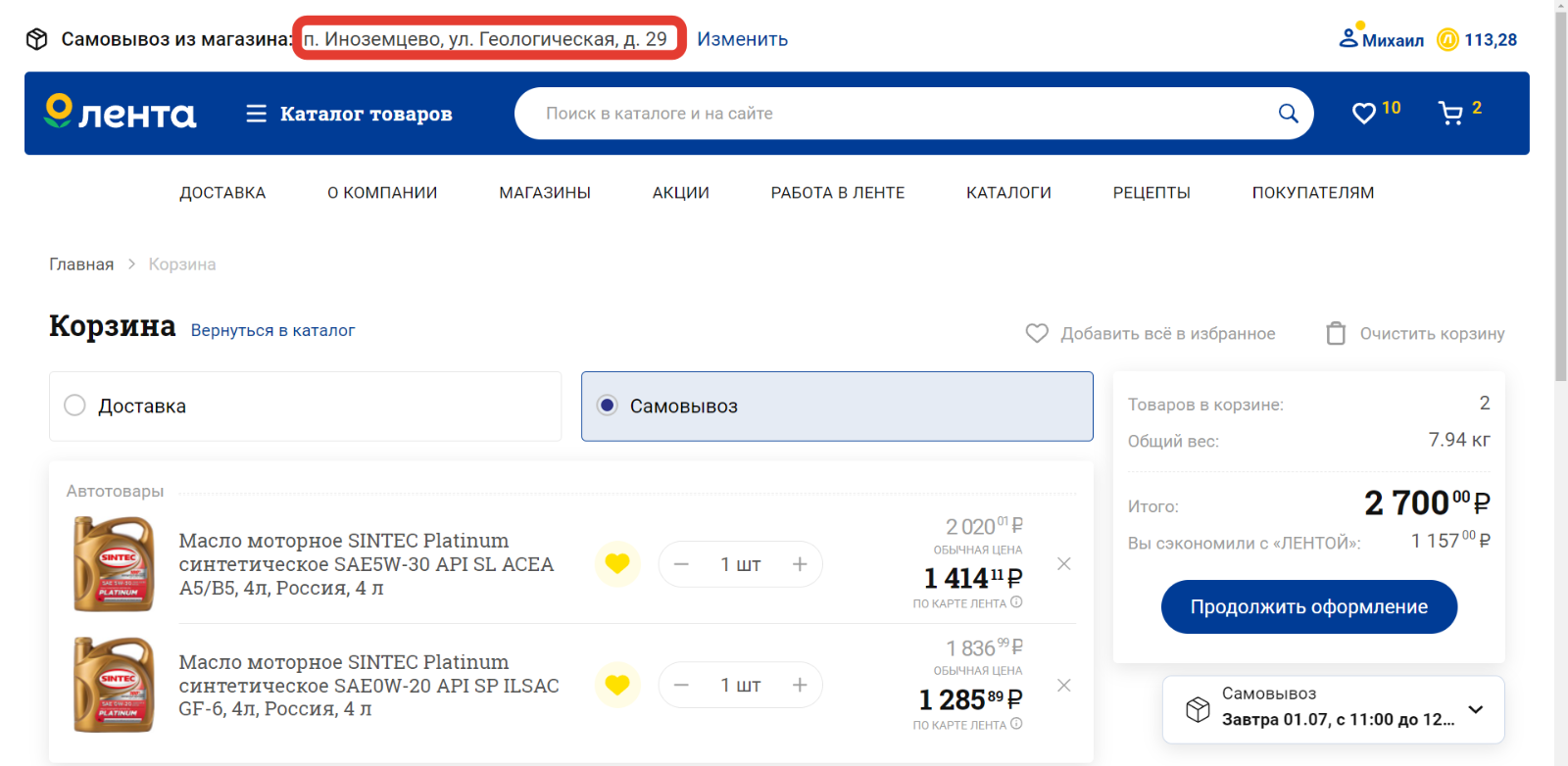Viewport: 1568px width, 766px height.
Task: Go to Лента home via logo
Action: [x=120, y=113]
